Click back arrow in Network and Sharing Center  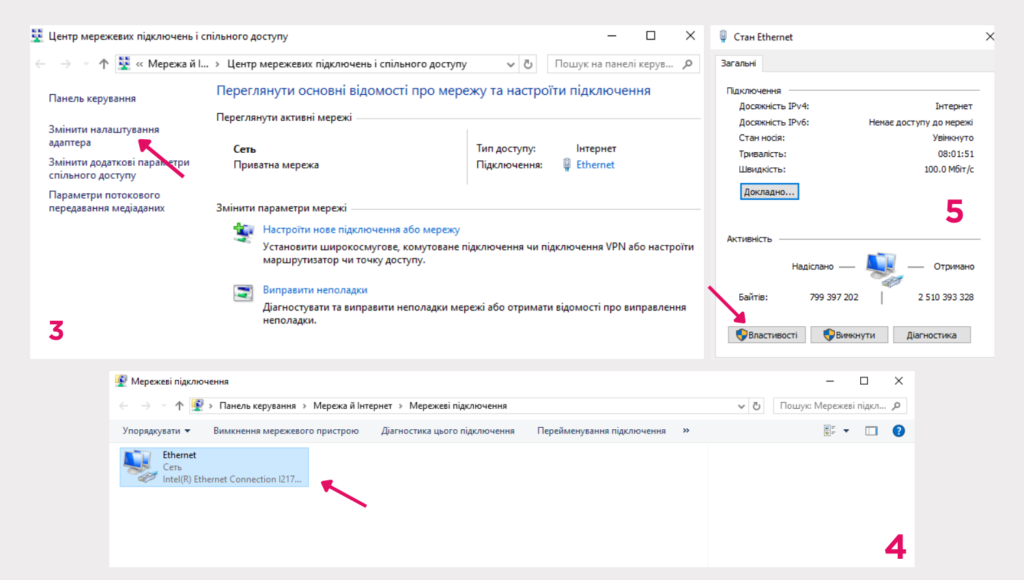[40, 64]
